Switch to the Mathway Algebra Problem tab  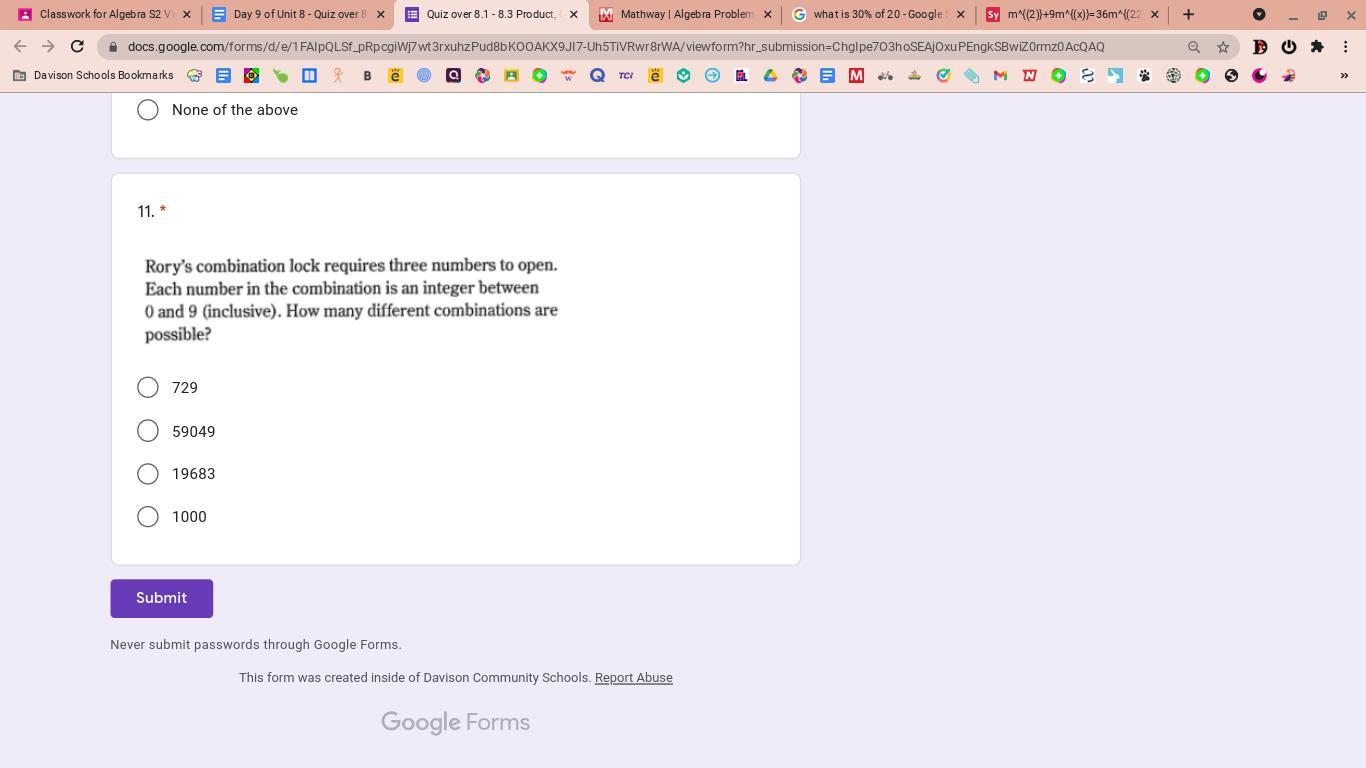685,14
